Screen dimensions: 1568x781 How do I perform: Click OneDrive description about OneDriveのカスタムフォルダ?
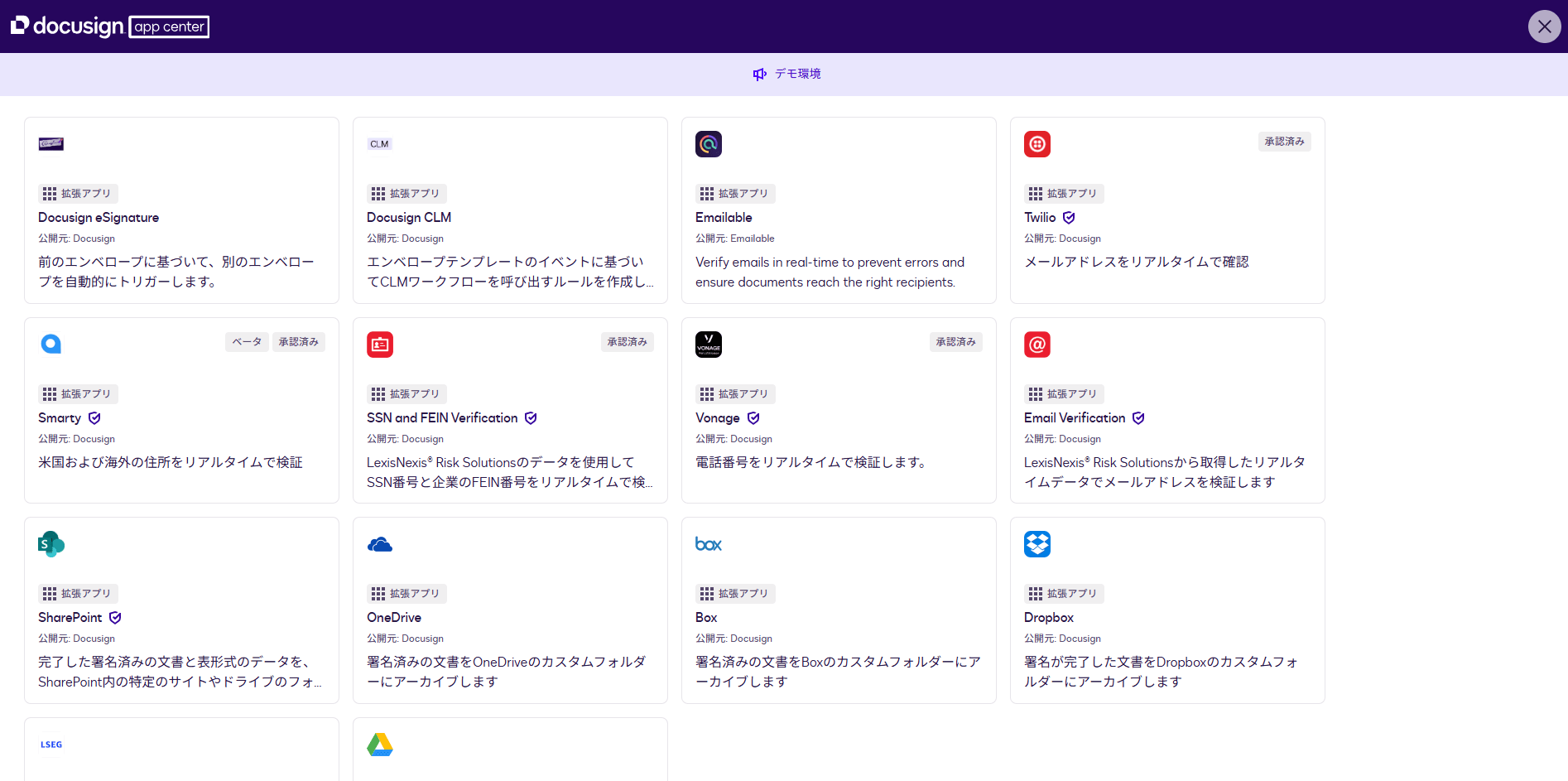(507, 673)
